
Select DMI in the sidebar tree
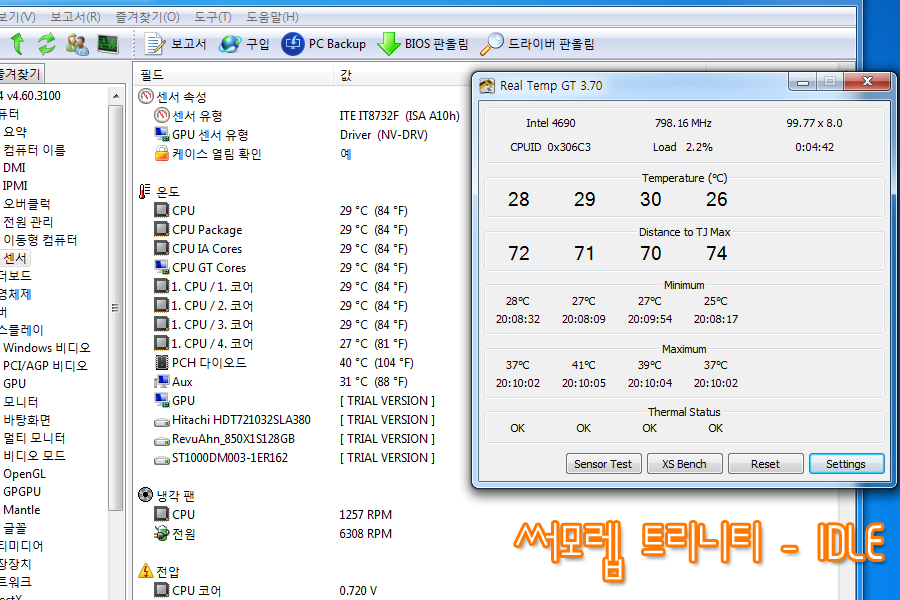pos(14,168)
